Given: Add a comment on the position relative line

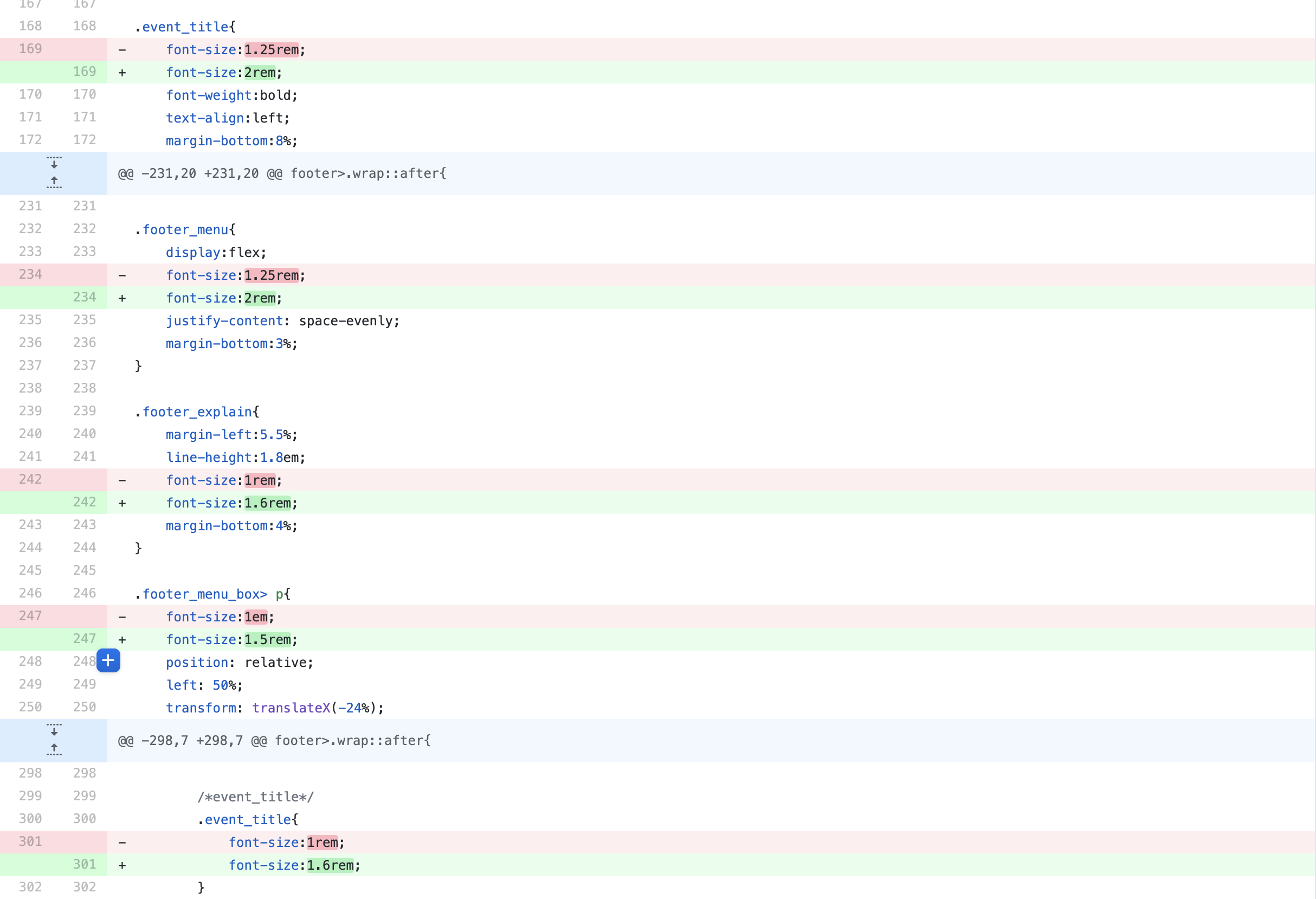Looking at the screenshot, I should (x=108, y=661).
